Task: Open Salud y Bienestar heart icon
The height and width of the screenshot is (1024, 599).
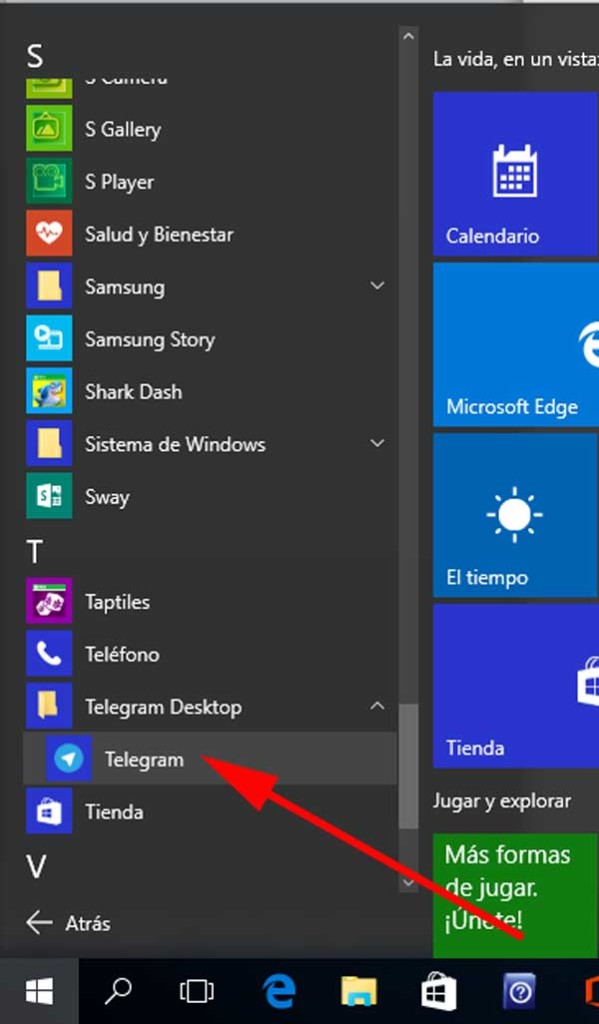Action: pyautogui.click(x=49, y=234)
